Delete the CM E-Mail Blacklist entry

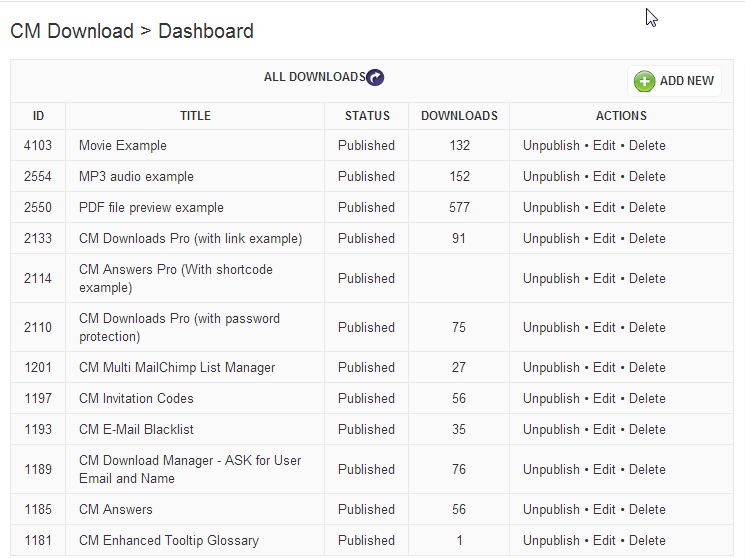(647, 430)
